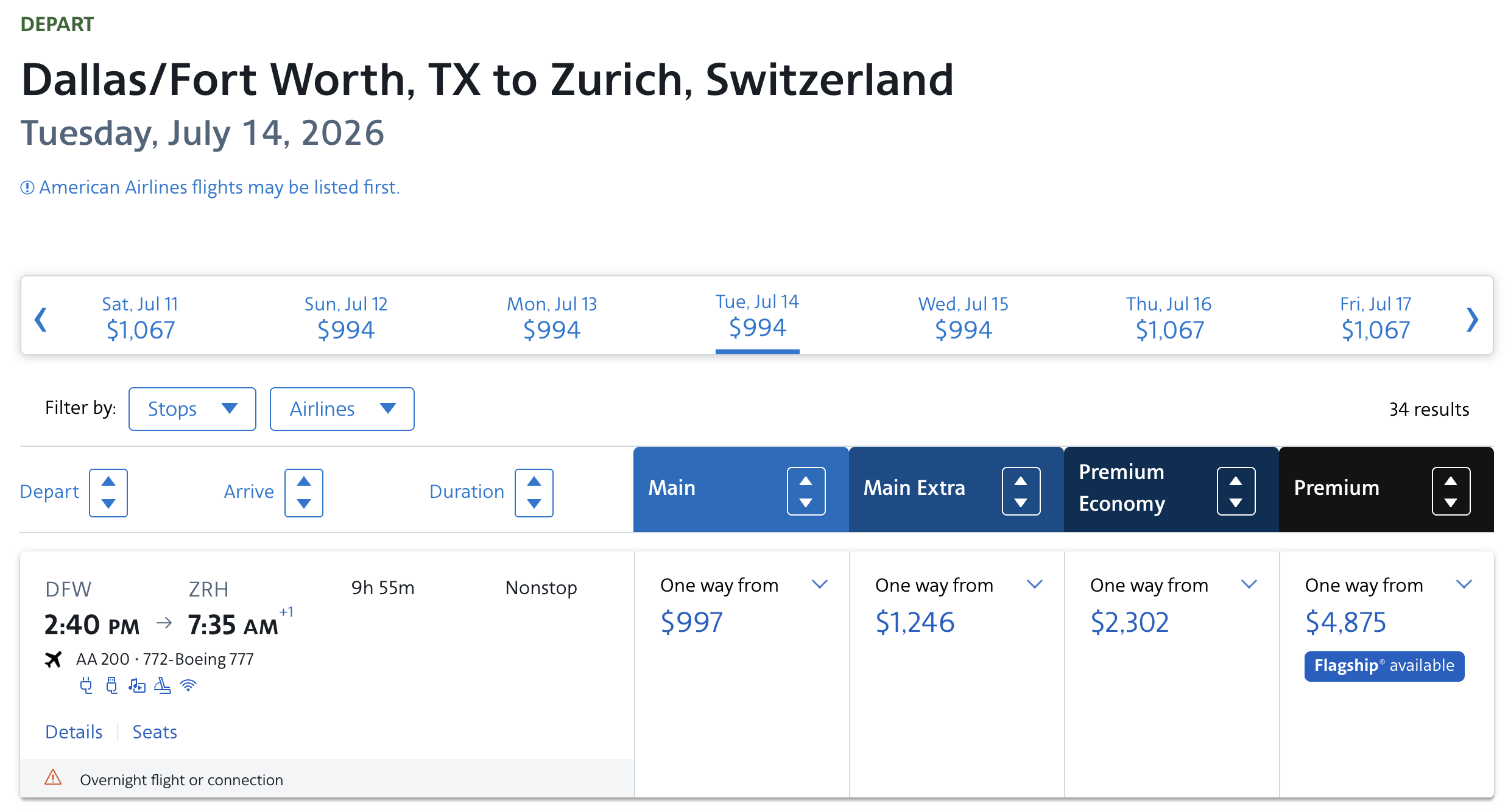The height and width of the screenshot is (812, 1508).
Task: Click 'American Airlines flights may be listed first.'
Action: tap(220, 187)
